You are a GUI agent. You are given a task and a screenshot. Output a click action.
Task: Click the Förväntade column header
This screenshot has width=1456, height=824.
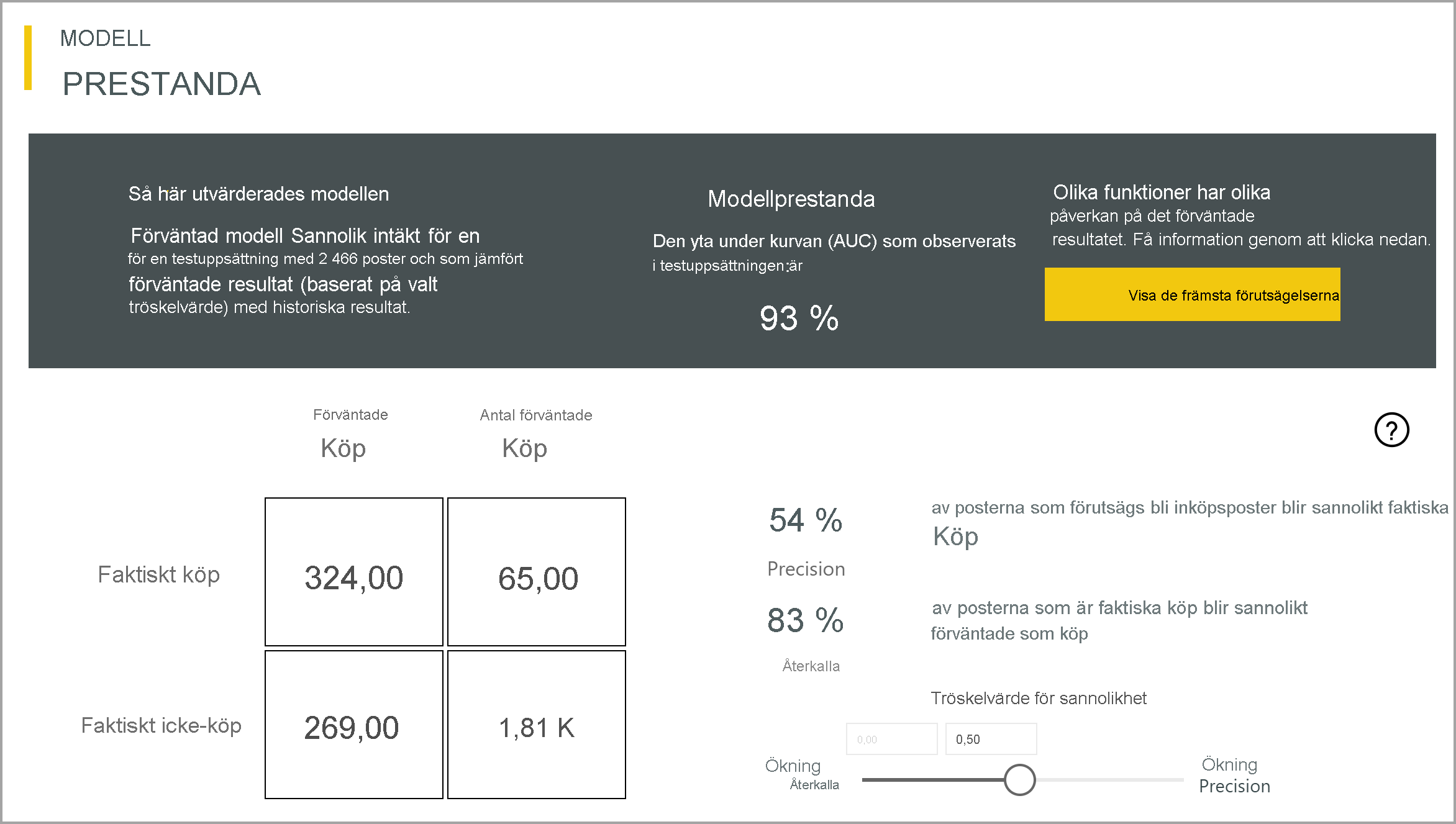point(350,415)
